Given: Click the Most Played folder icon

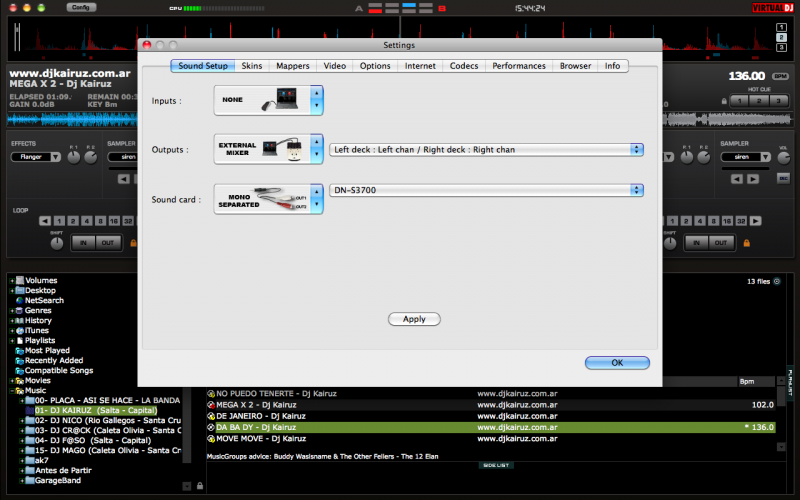Looking at the screenshot, I should [19, 351].
